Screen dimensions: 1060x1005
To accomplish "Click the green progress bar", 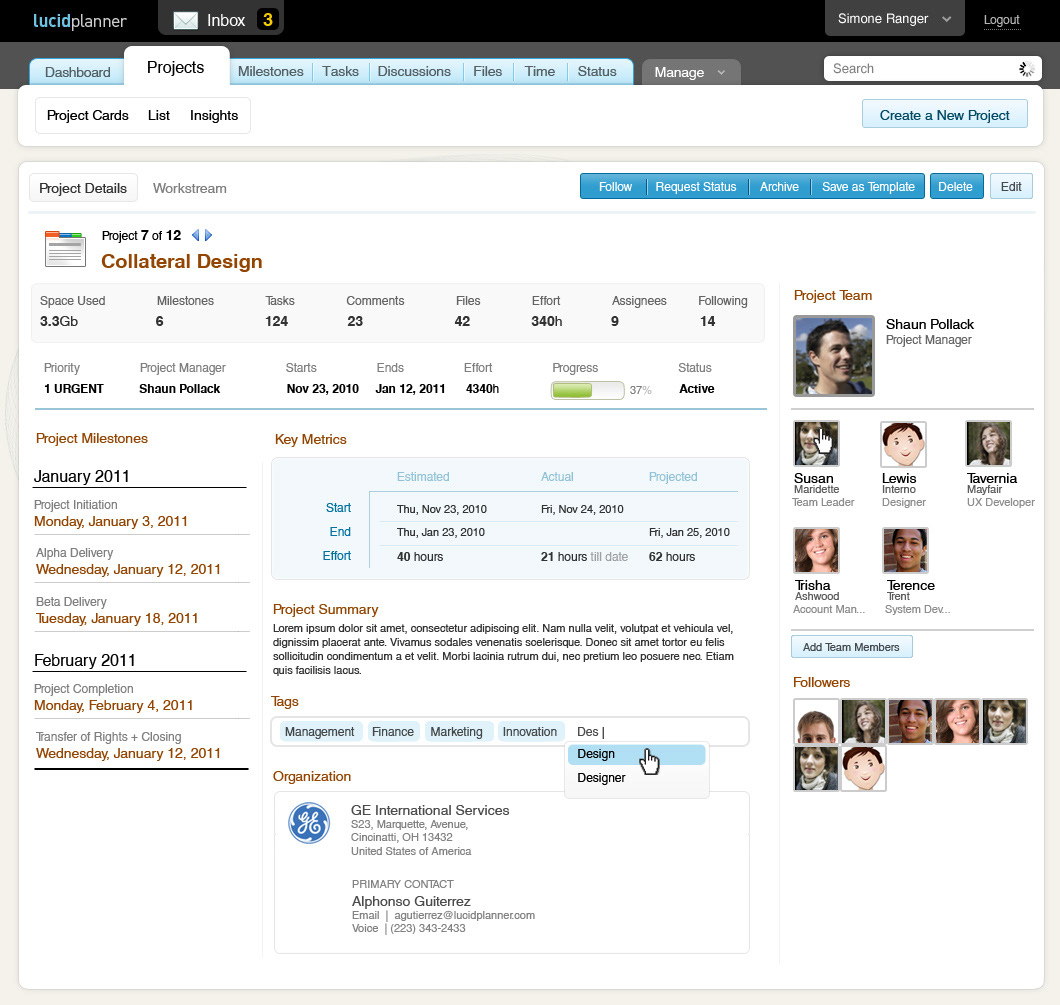I will click(x=587, y=390).
